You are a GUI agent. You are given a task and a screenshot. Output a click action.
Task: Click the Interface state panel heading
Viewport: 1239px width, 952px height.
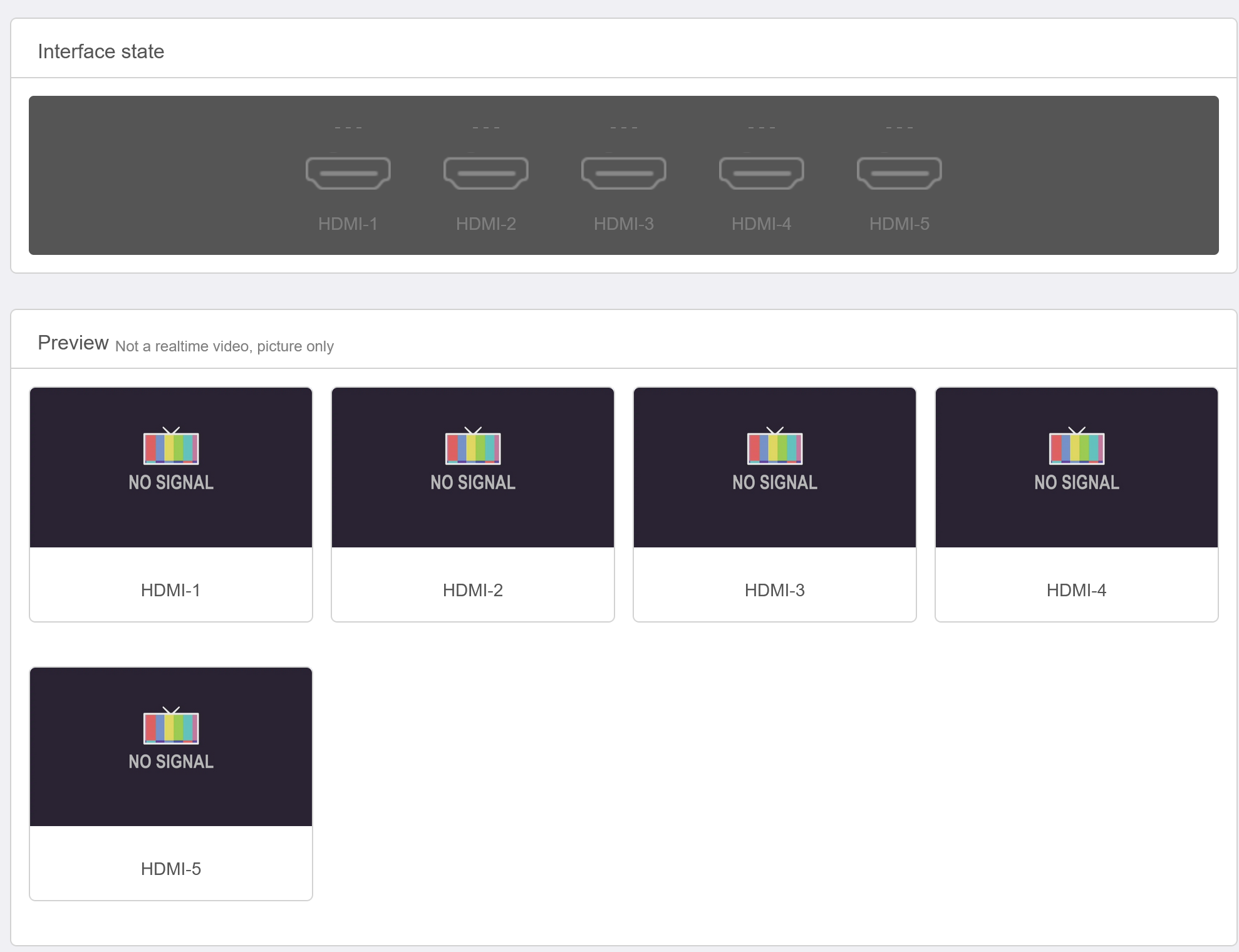[x=101, y=51]
